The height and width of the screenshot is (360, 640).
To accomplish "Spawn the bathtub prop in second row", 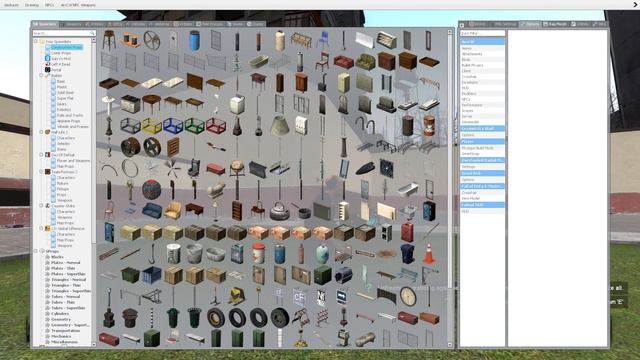I will pos(258,62).
